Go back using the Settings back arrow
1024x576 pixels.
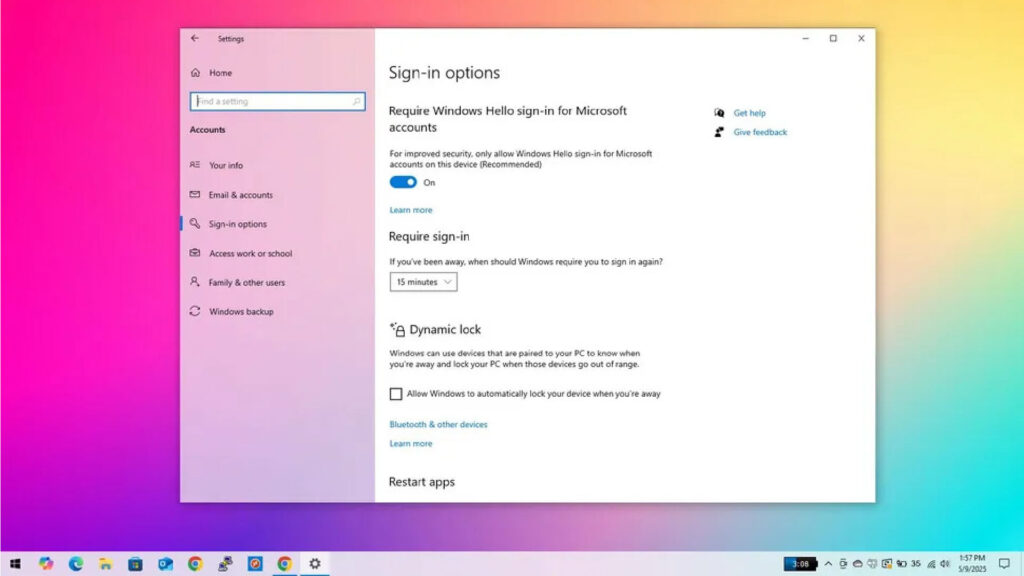tap(195, 39)
